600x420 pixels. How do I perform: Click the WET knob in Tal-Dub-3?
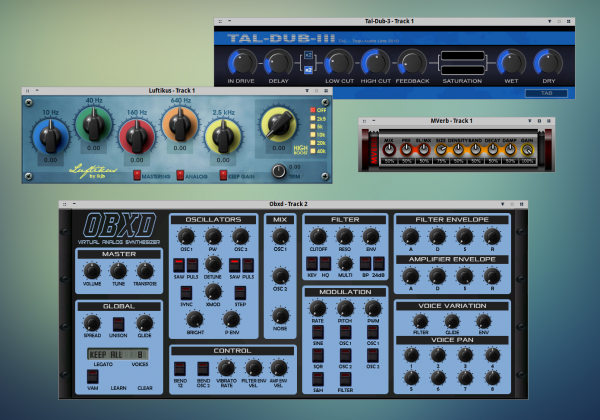pyautogui.click(x=511, y=62)
